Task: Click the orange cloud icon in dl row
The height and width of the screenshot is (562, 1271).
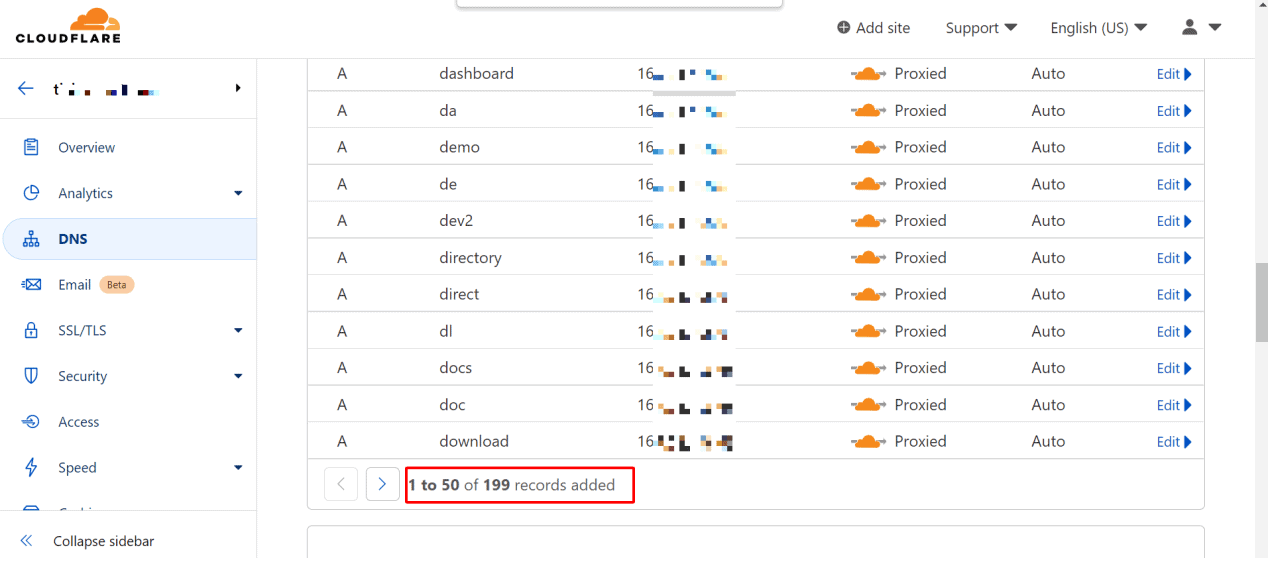Action: click(x=868, y=332)
